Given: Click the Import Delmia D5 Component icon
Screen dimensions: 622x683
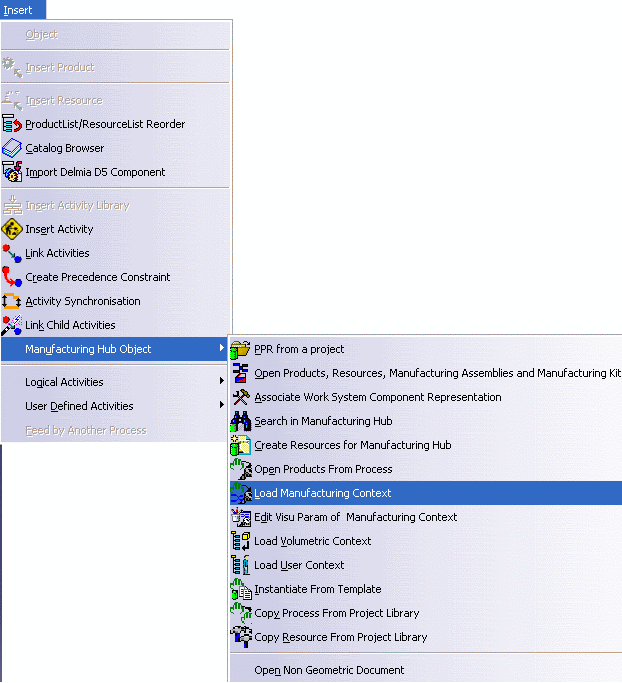Looking at the screenshot, I should [x=12, y=172].
